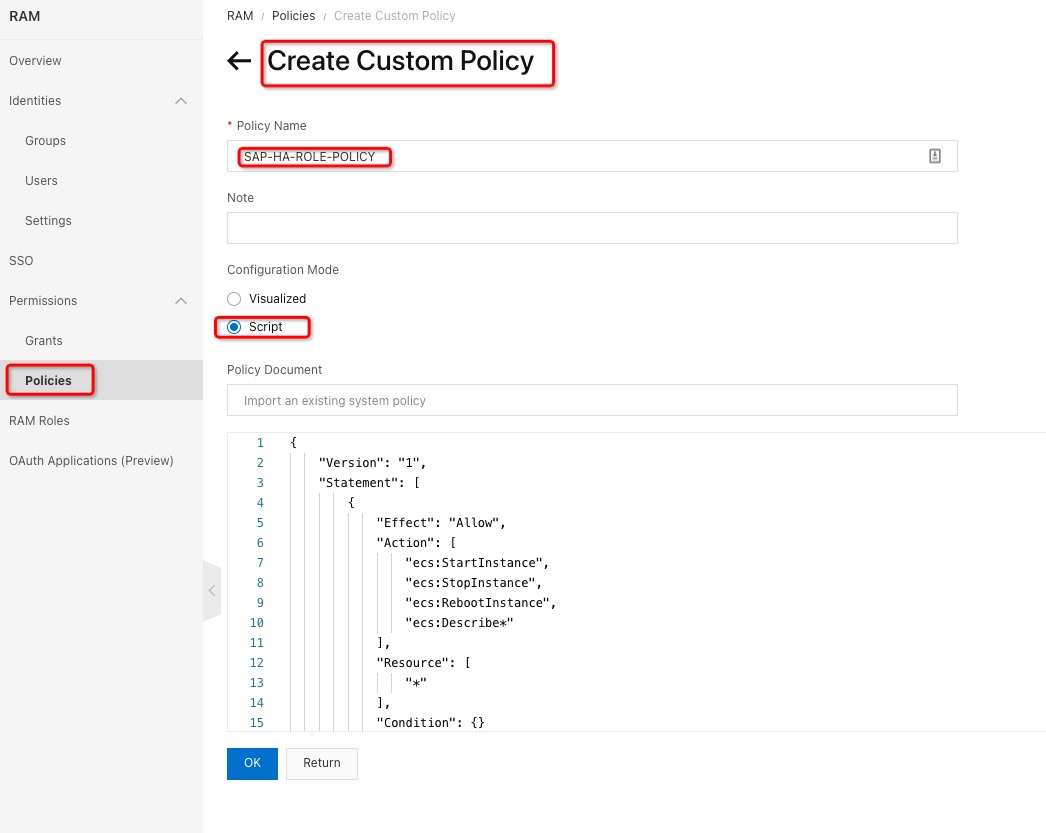Screen dimensions: 1046x833
Task: Navigate to RAM via the breadcrumb
Action: click(240, 15)
